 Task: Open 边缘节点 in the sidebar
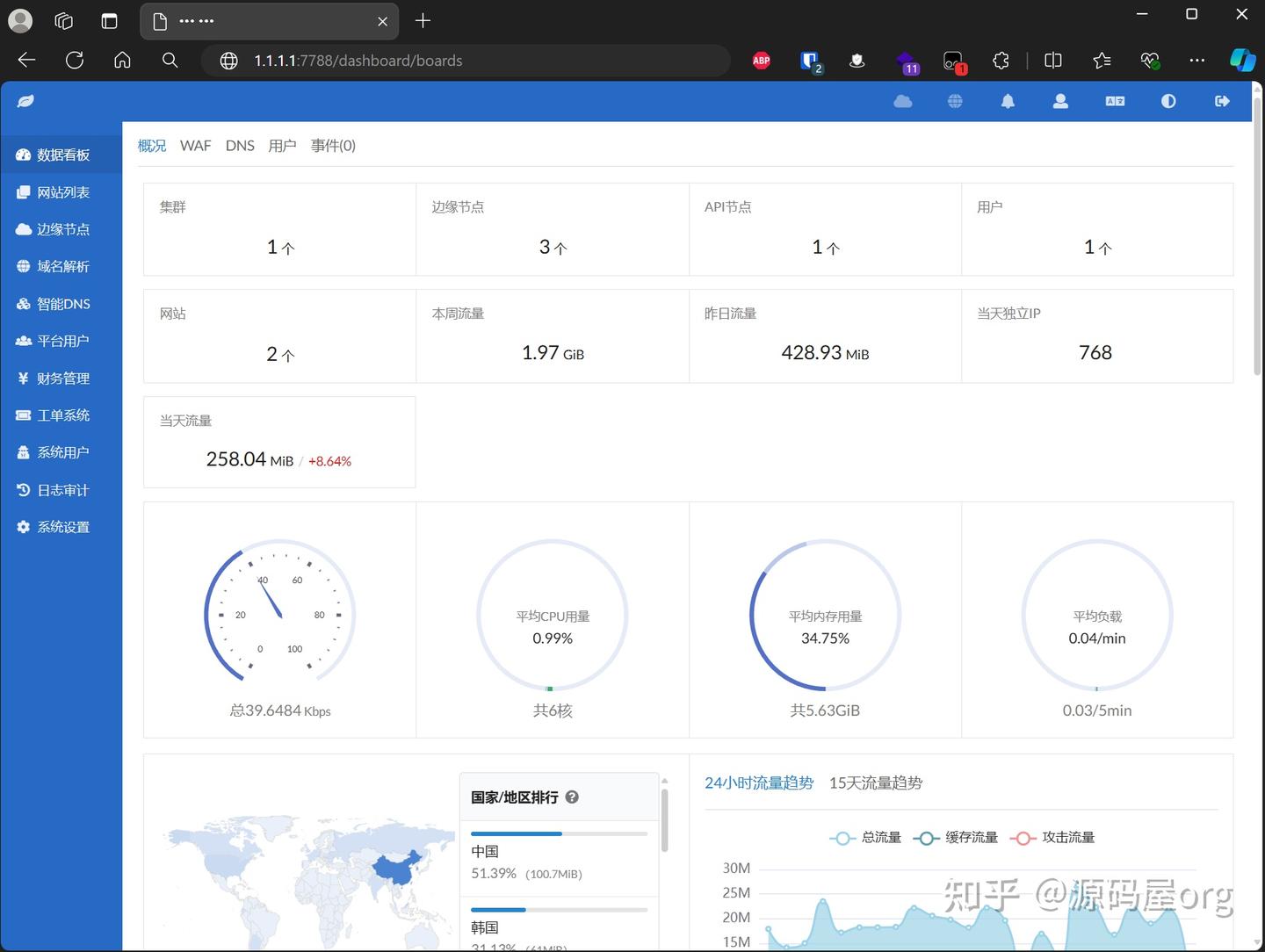(62, 229)
